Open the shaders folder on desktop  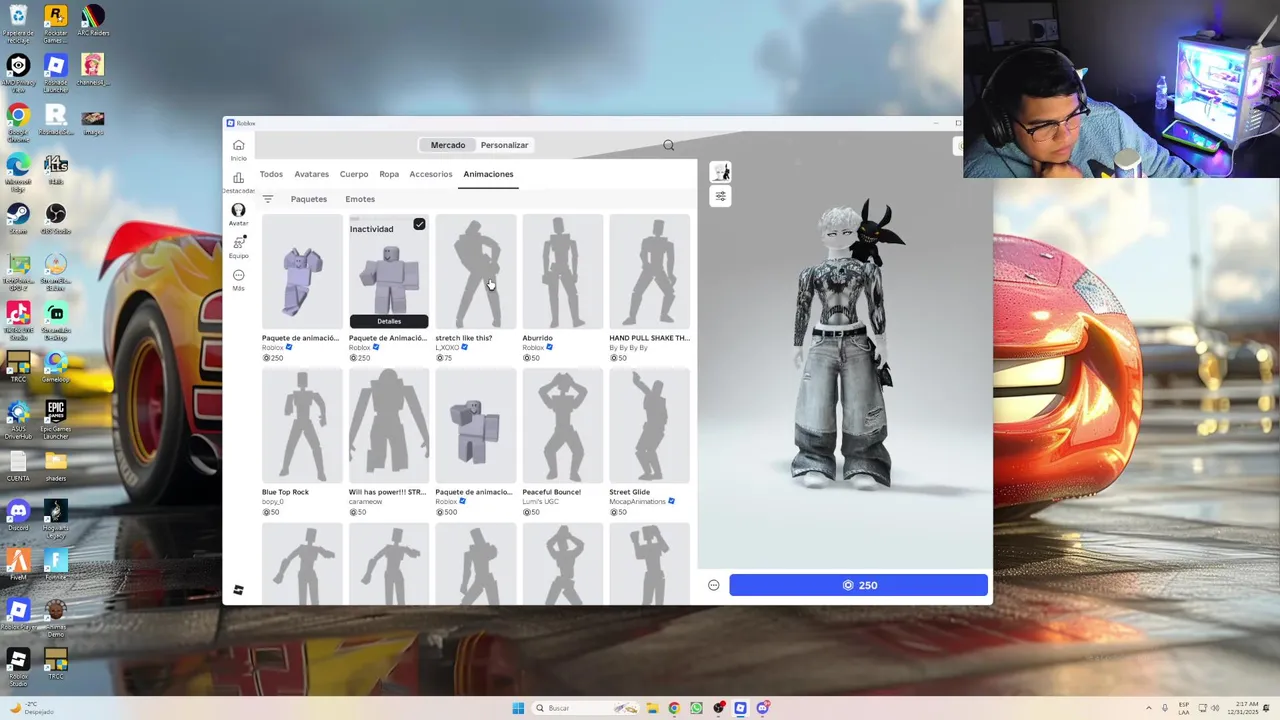pyautogui.click(x=56, y=466)
